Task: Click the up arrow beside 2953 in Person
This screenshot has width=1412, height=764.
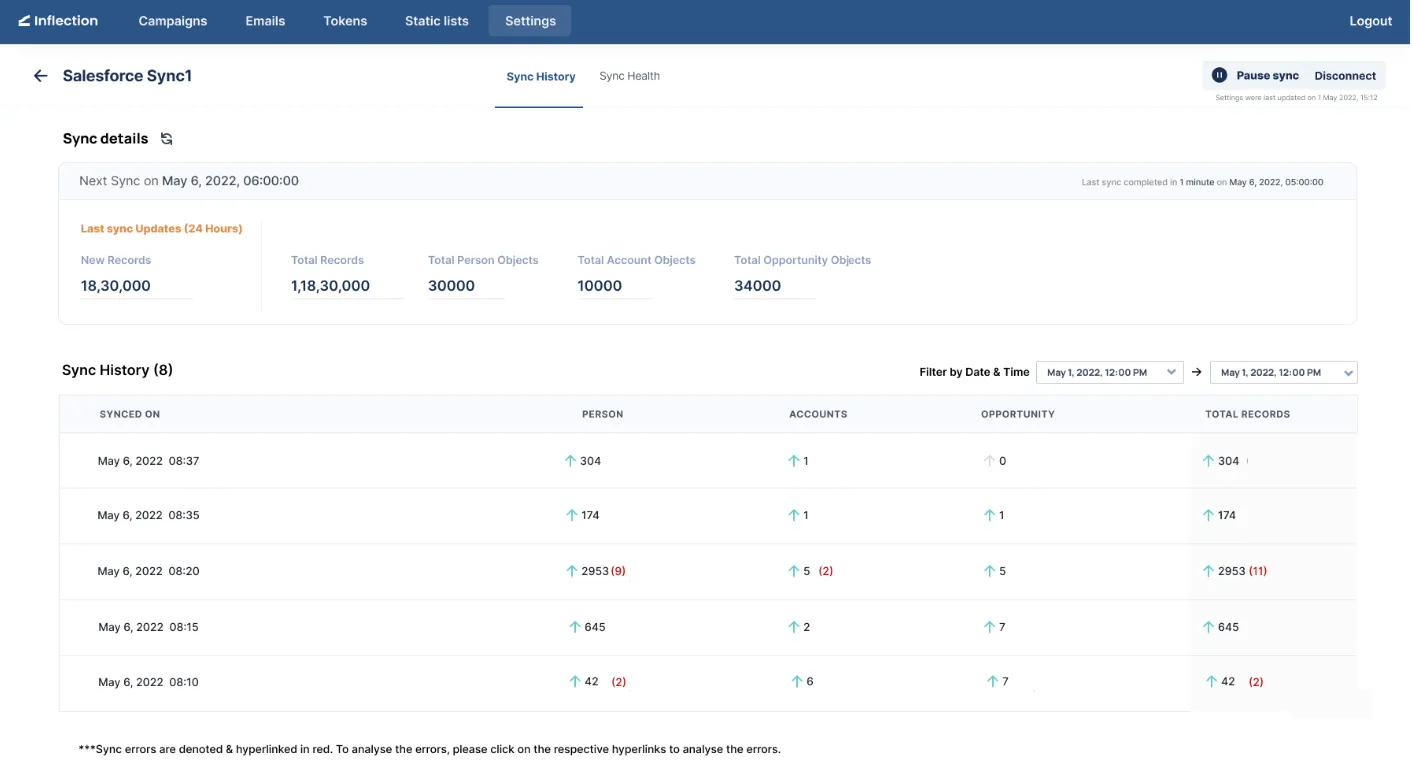Action: (x=574, y=570)
